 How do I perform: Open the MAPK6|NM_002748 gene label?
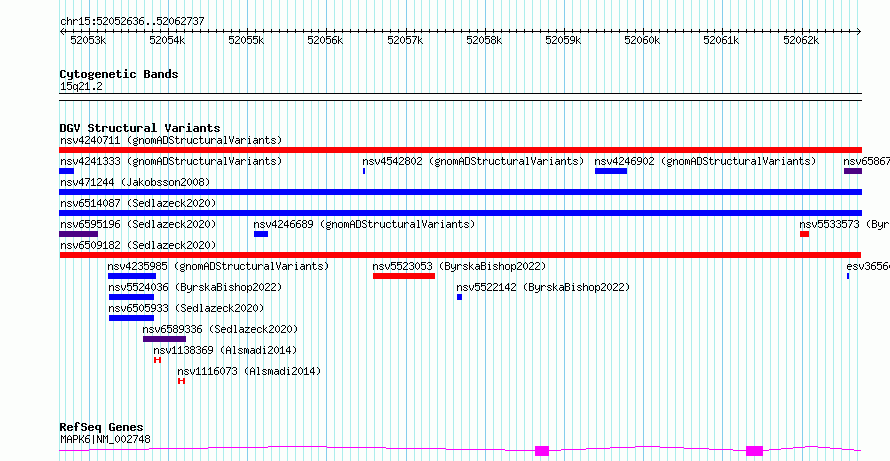(106, 439)
